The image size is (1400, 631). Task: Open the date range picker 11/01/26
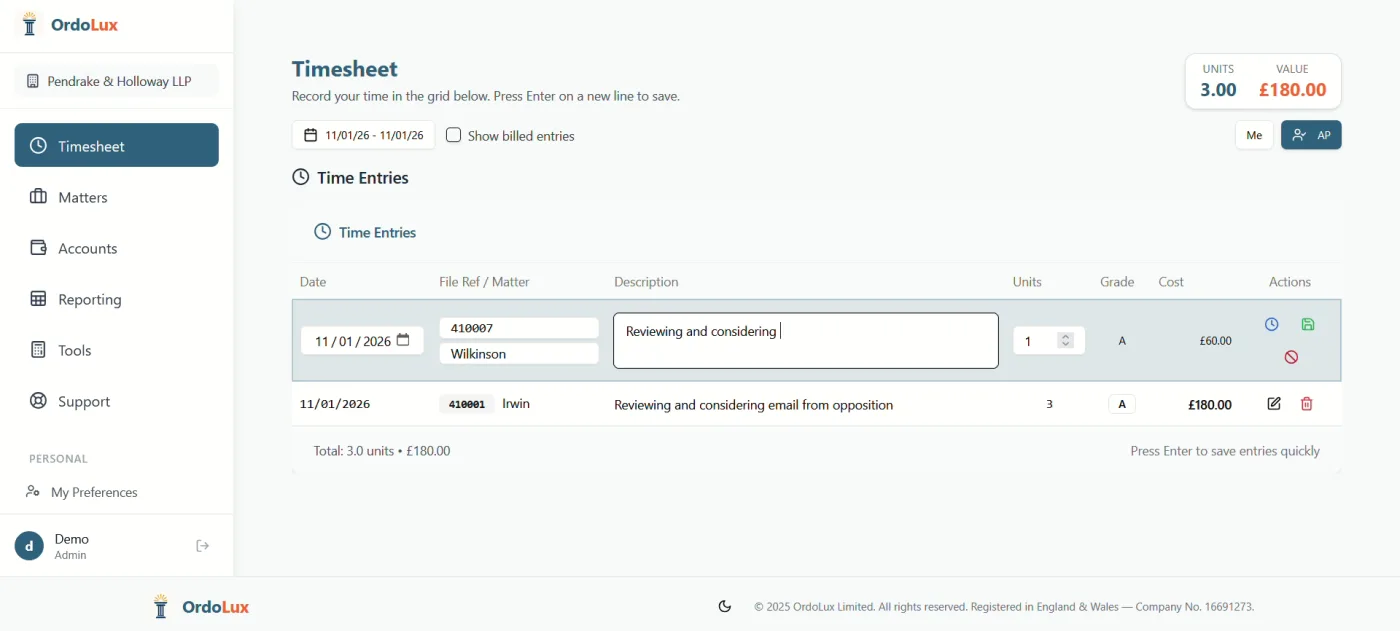tap(363, 135)
